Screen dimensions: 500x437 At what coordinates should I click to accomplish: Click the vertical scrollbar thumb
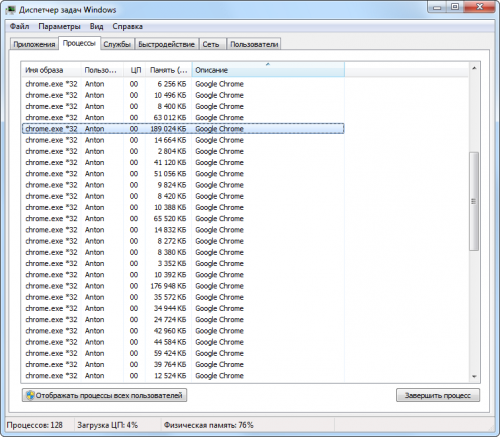coord(474,201)
